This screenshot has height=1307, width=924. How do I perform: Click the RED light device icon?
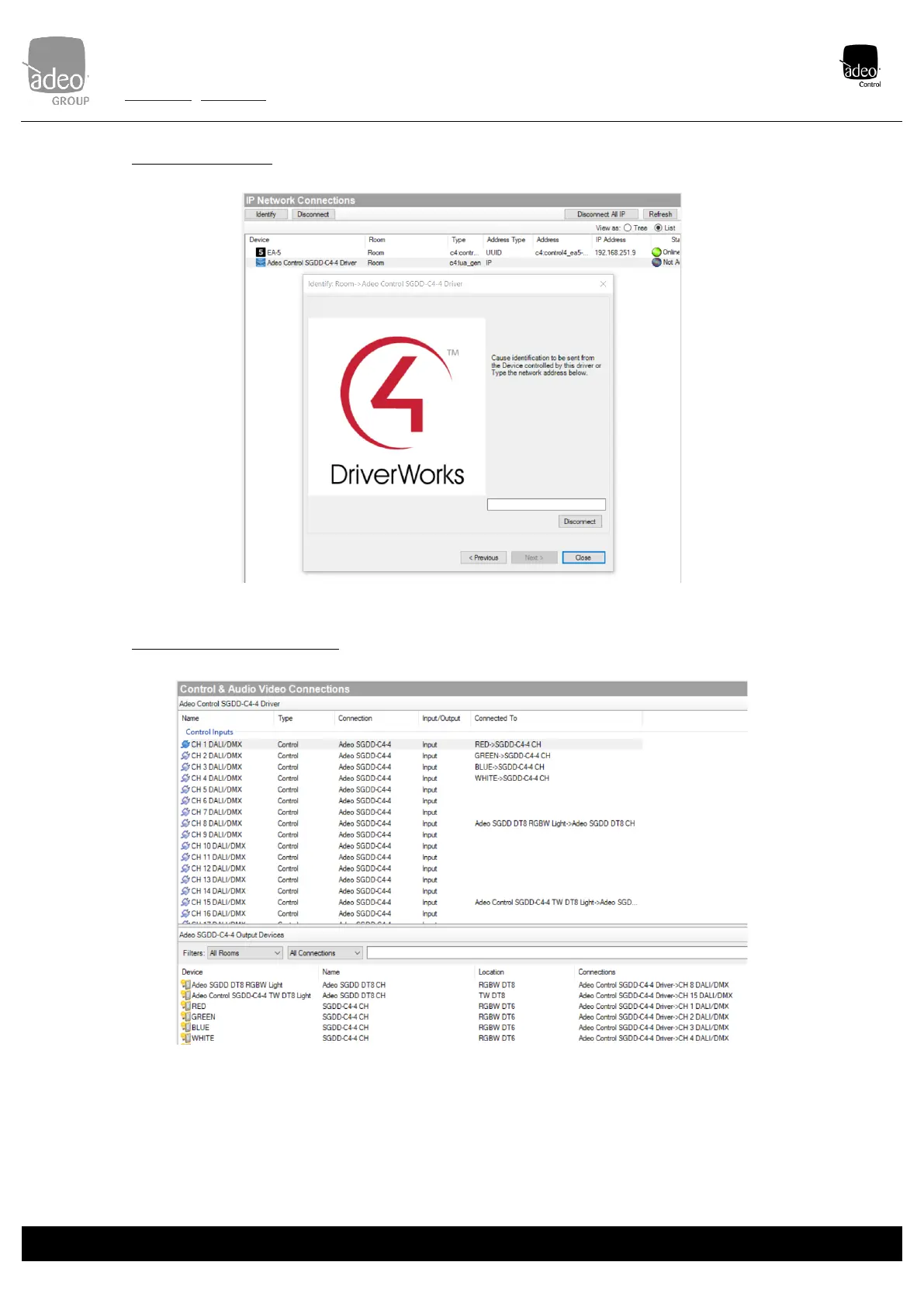(185, 1006)
